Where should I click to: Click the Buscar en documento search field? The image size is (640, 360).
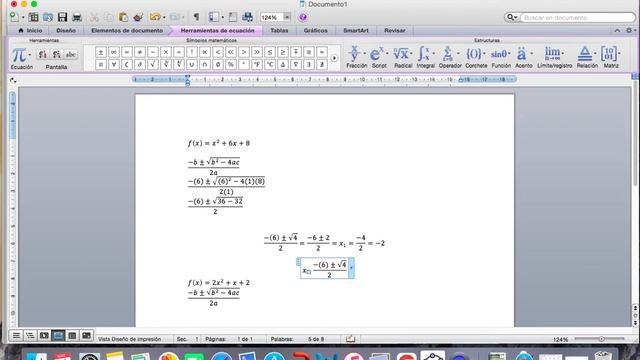(x=578, y=18)
